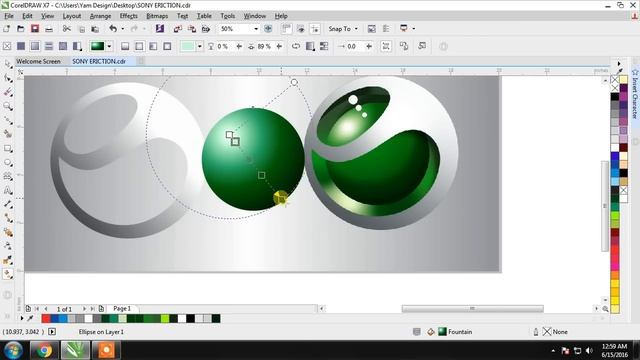Select the Text tool in the toolbox
This screenshot has width=640, height=360.
(x=8, y=190)
